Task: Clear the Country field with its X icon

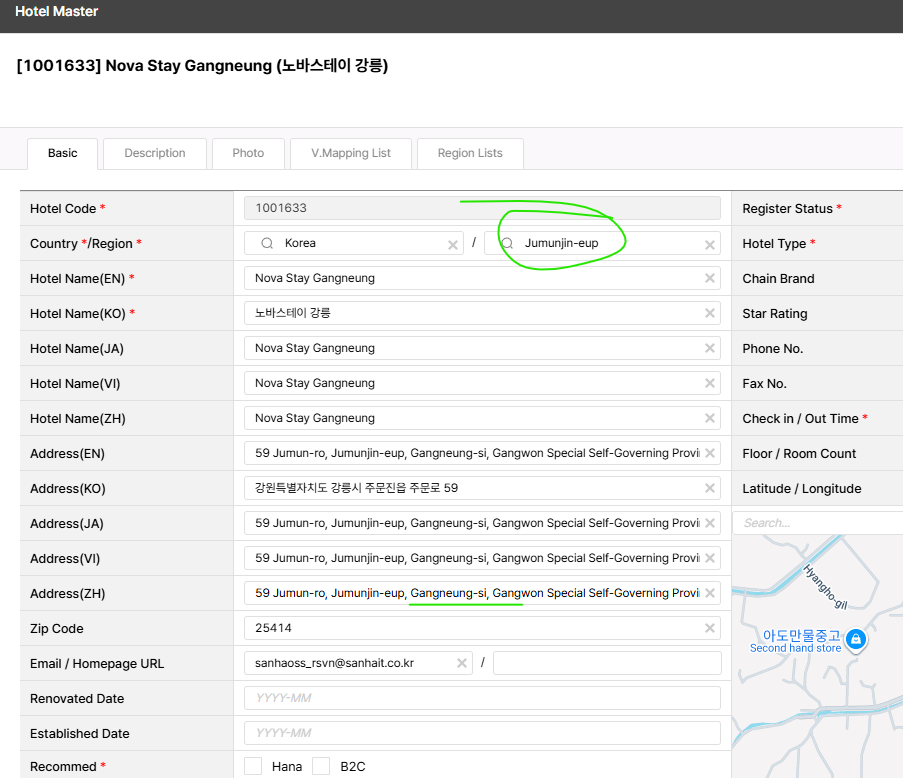Action: [452, 244]
